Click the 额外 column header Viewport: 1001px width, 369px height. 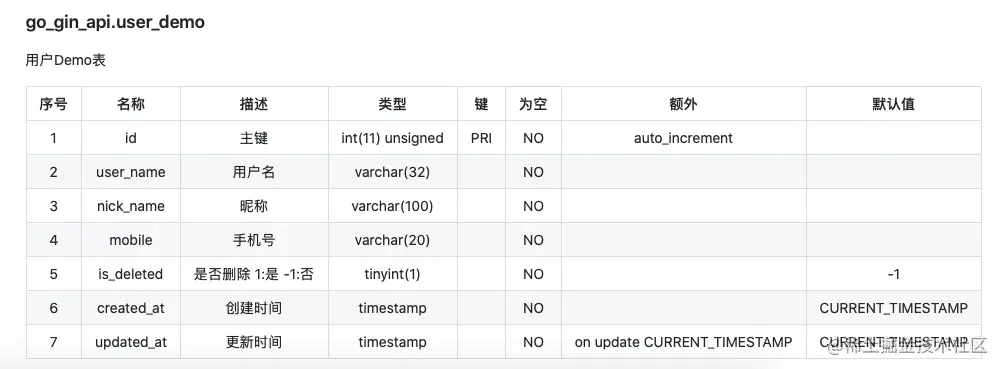pos(684,104)
